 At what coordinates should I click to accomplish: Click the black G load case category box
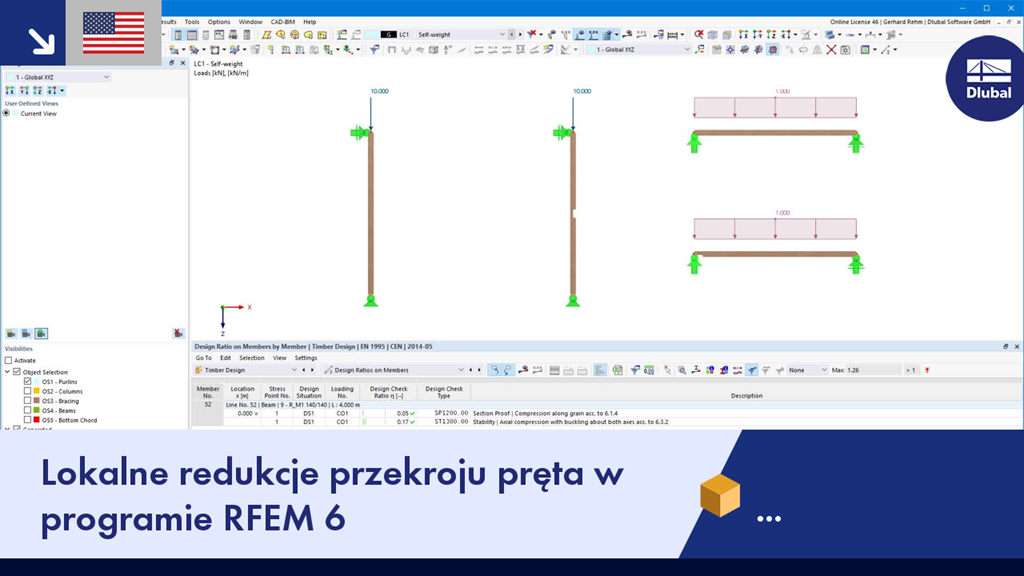(x=389, y=35)
